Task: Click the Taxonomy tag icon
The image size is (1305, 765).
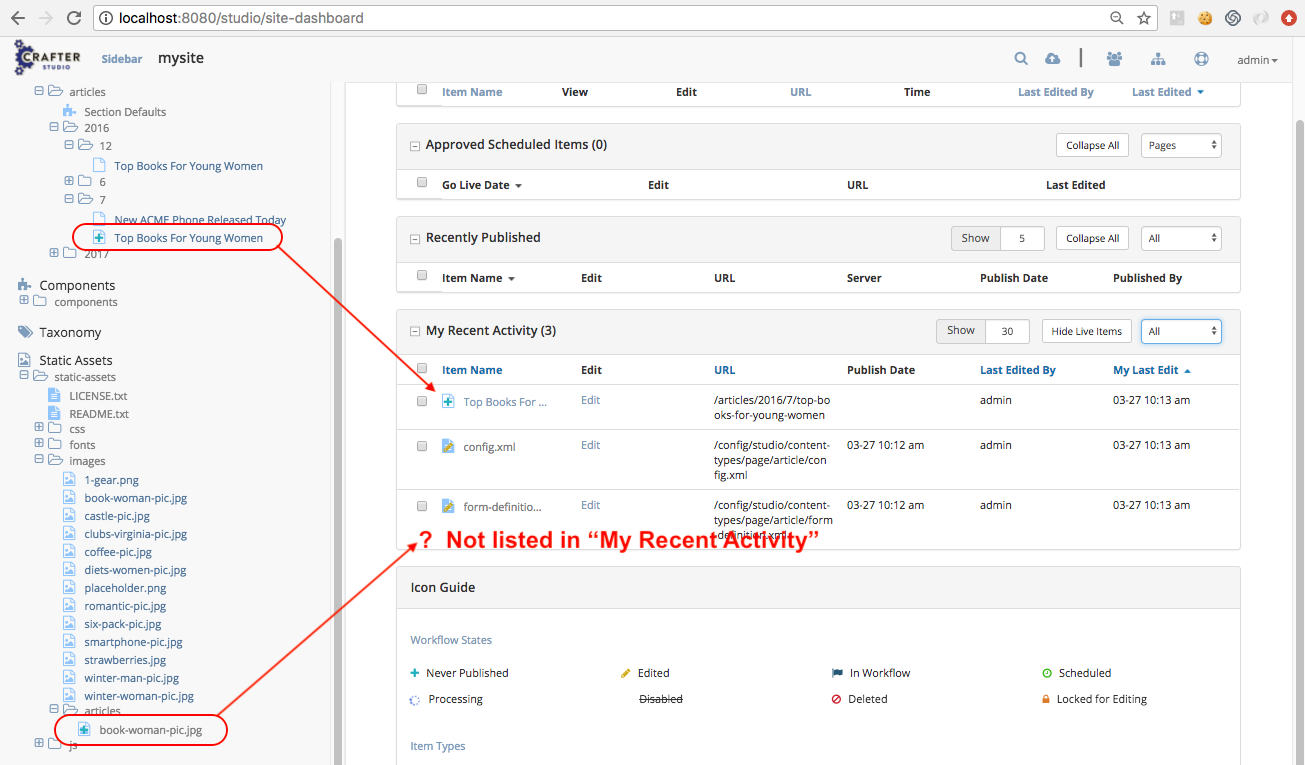Action: point(25,332)
